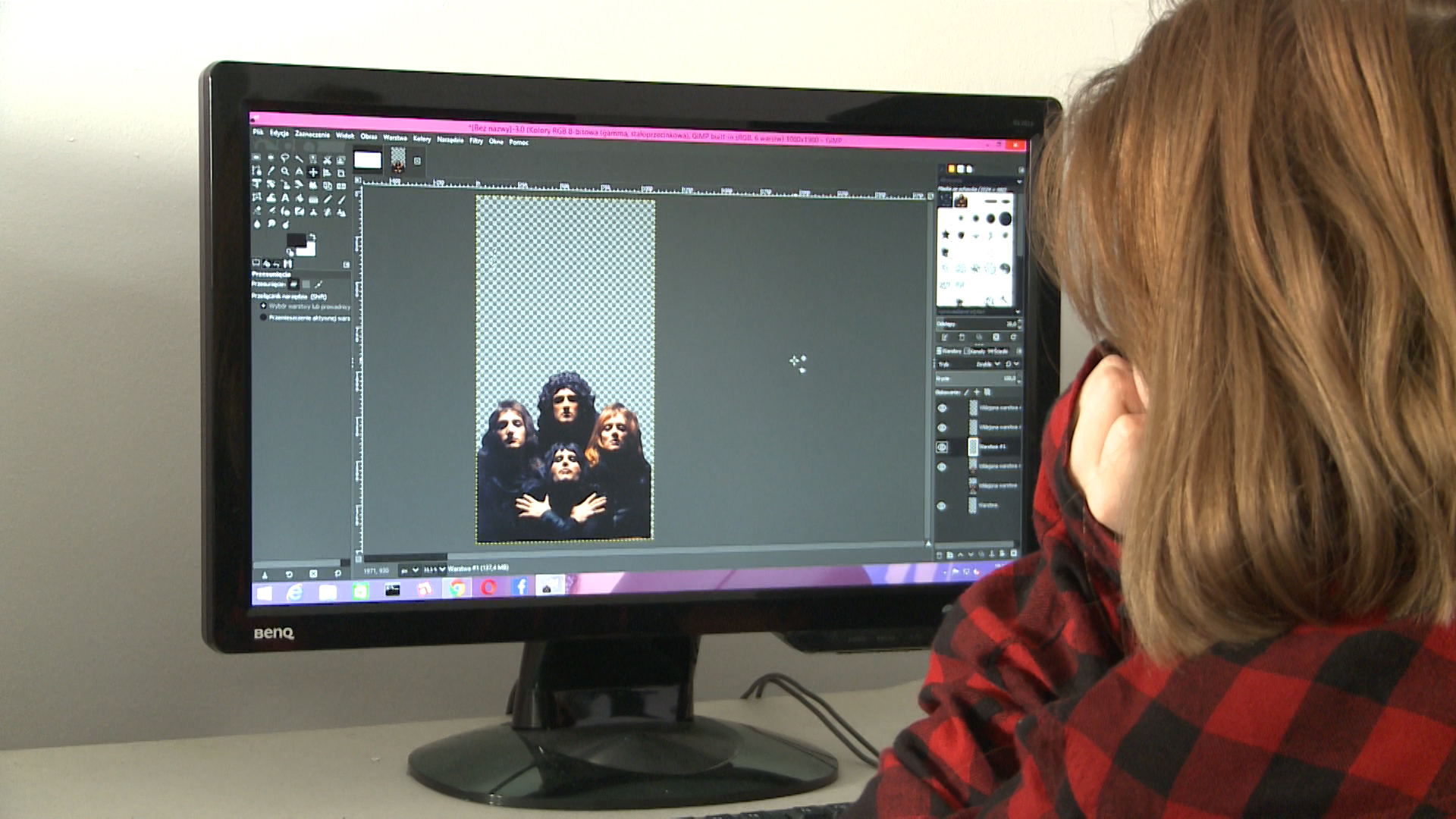Adjust the Odstępy brush spacing slider
The height and width of the screenshot is (819, 1456).
coord(977,324)
